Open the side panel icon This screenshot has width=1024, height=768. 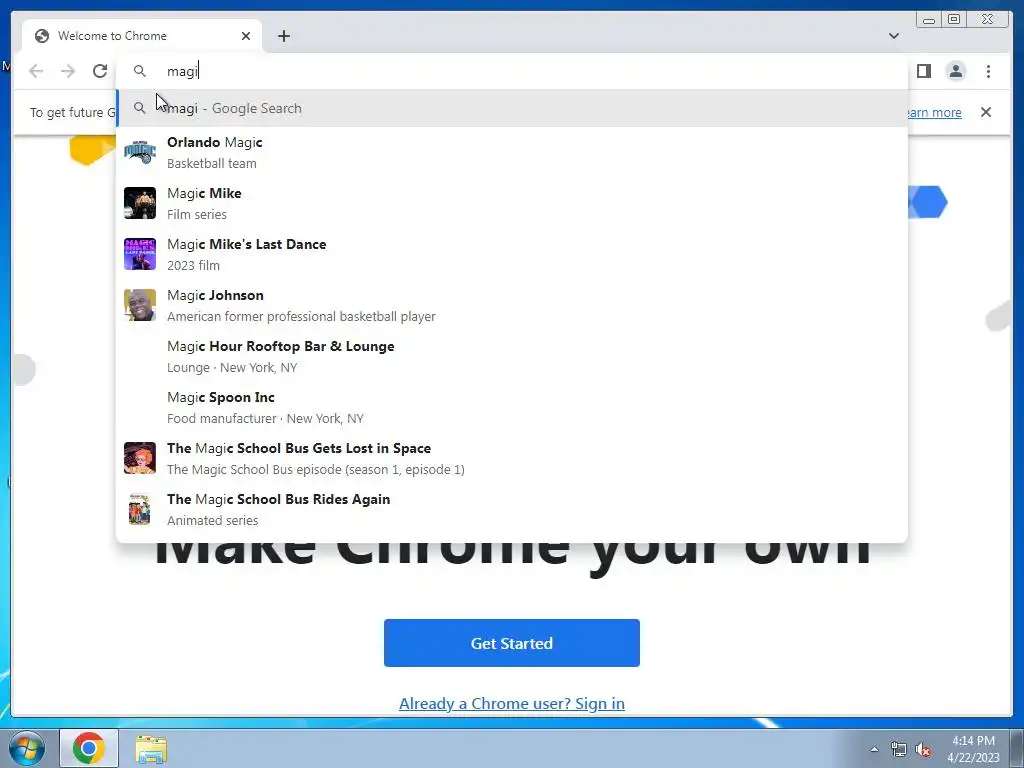[x=923, y=71]
